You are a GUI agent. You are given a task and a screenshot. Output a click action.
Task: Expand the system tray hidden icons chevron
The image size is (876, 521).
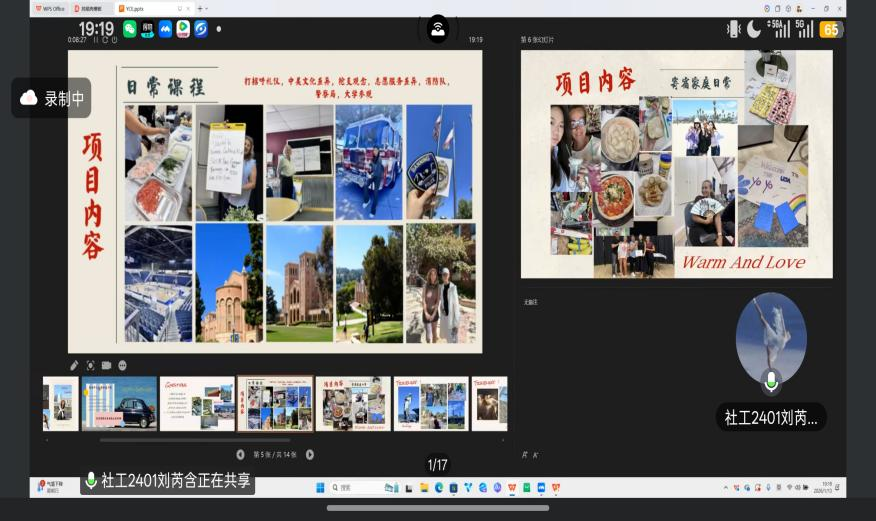tap(726, 488)
